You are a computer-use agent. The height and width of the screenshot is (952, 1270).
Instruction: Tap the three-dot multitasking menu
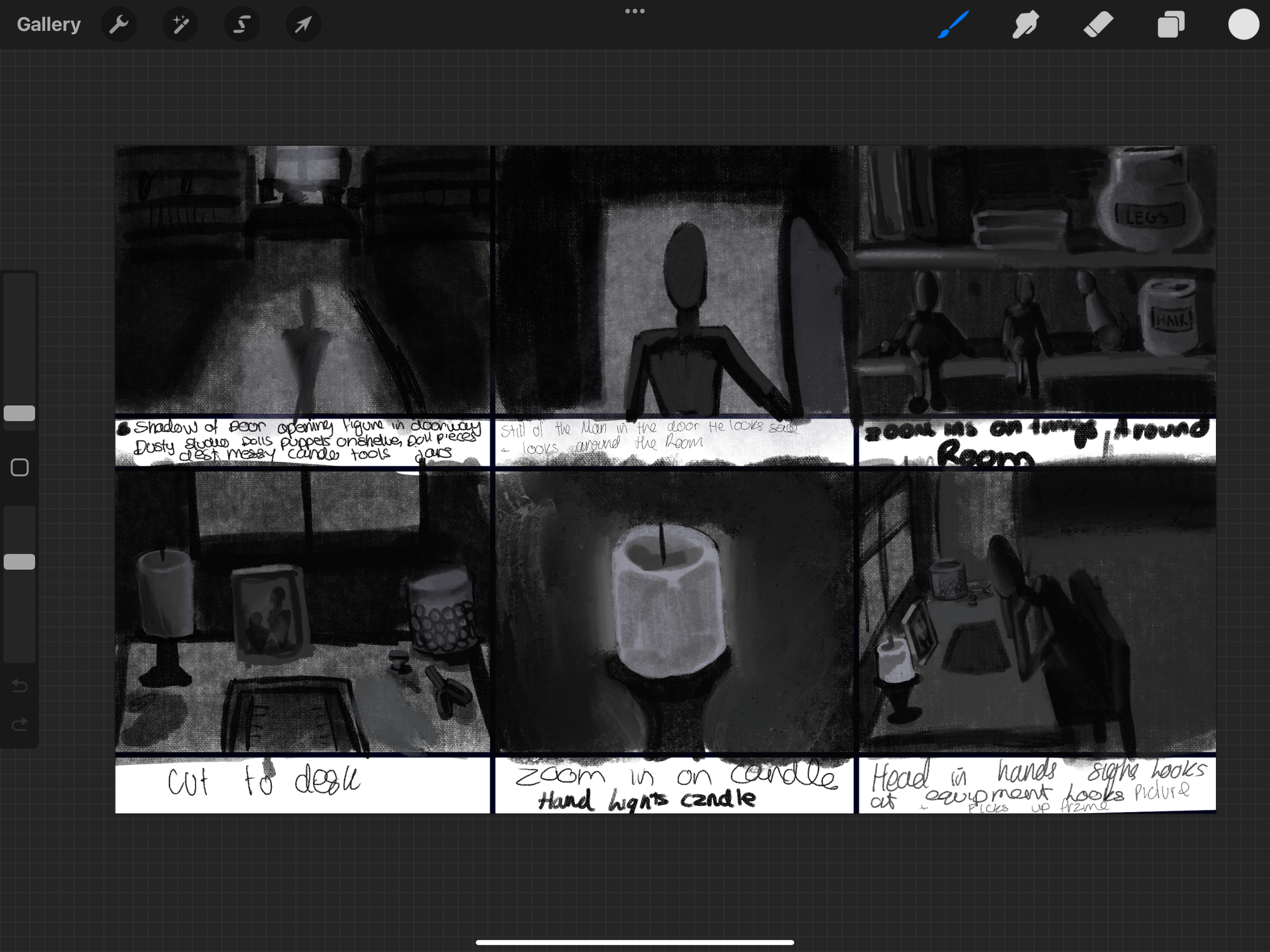[634, 11]
